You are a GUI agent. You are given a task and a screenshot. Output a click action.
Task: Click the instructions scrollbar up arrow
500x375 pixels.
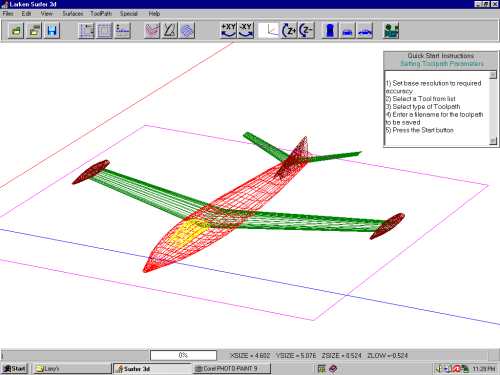tap(493, 75)
